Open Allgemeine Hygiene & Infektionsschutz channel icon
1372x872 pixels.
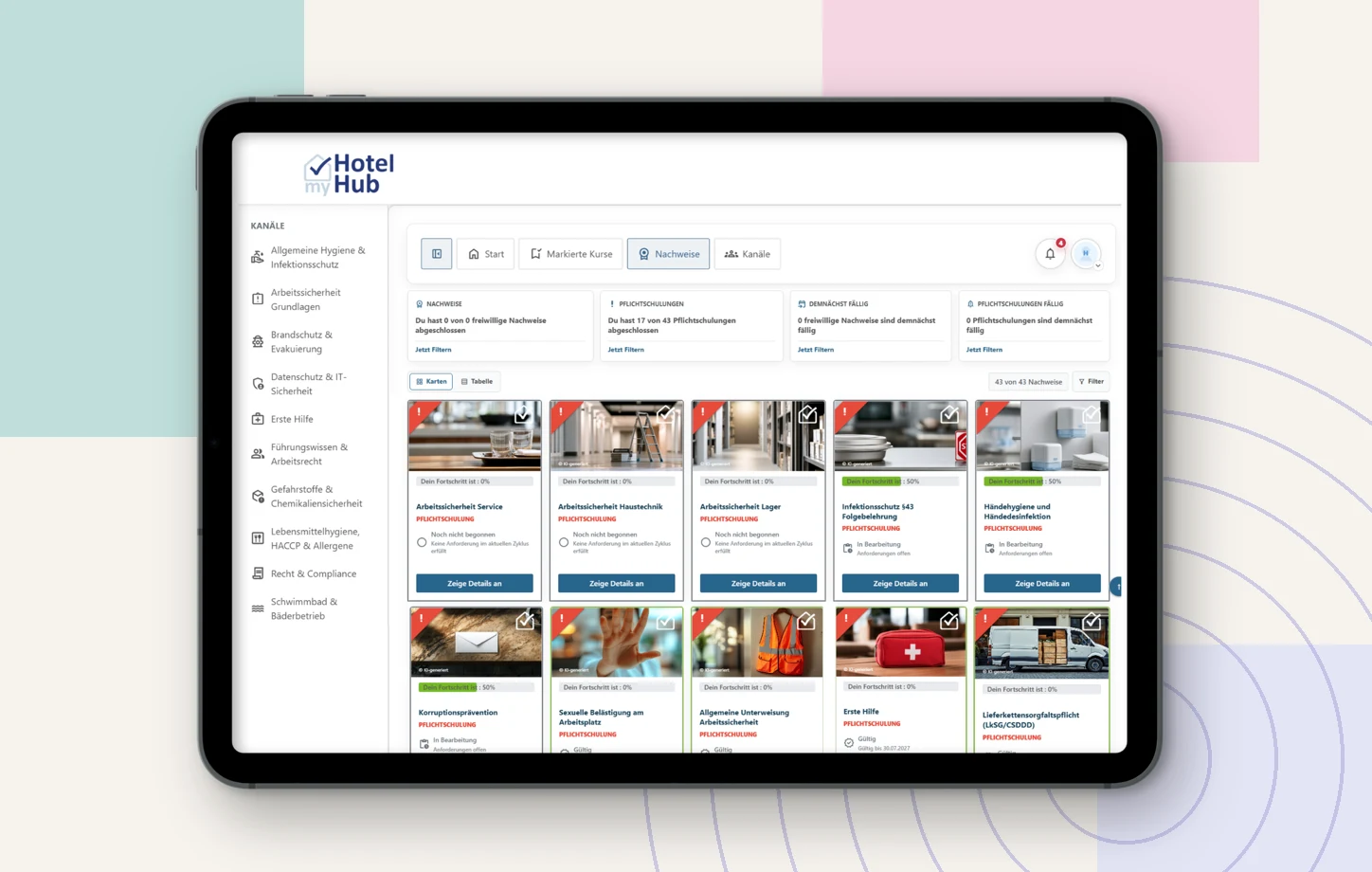pos(258,257)
